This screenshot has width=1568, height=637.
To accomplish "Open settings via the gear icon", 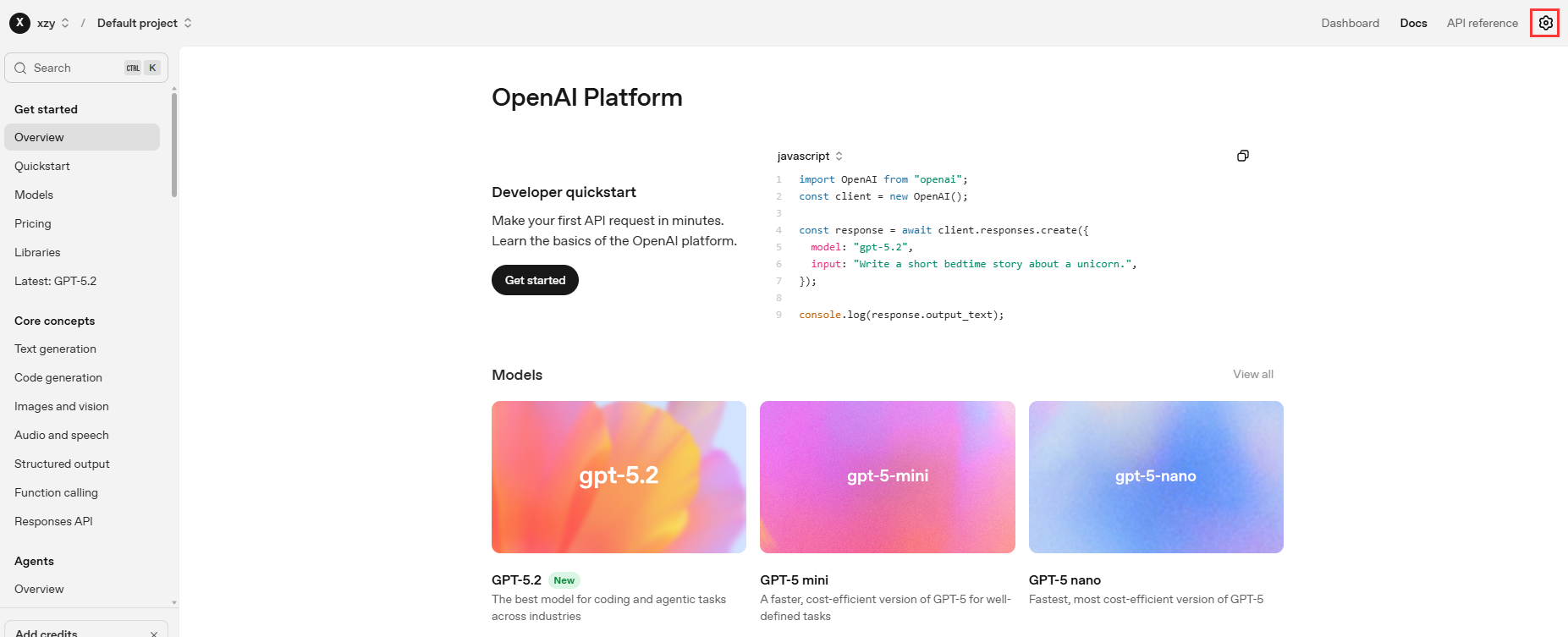I will (x=1545, y=23).
